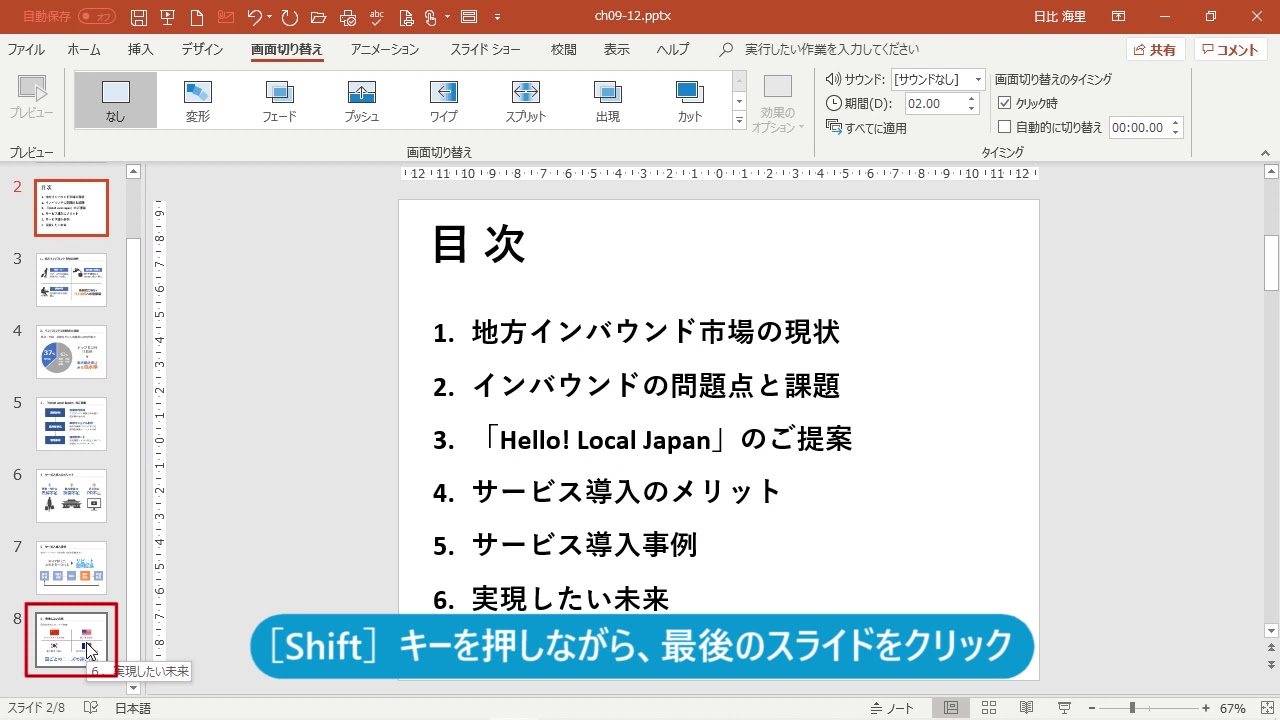Open the サウンド combo box

pyautogui.click(x=938, y=80)
